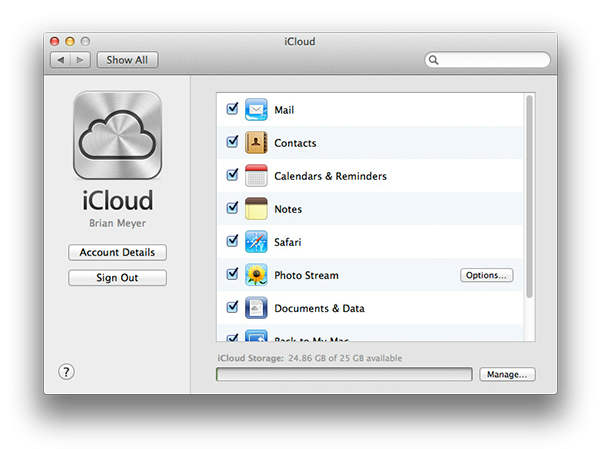Select the 'Photo Stream' label text
Viewport: 600px width, 450px height.
[x=307, y=276]
